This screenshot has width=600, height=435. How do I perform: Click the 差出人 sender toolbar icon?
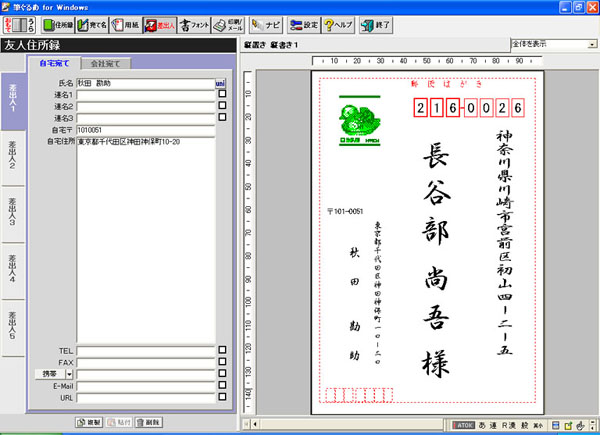tap(158, 25)
